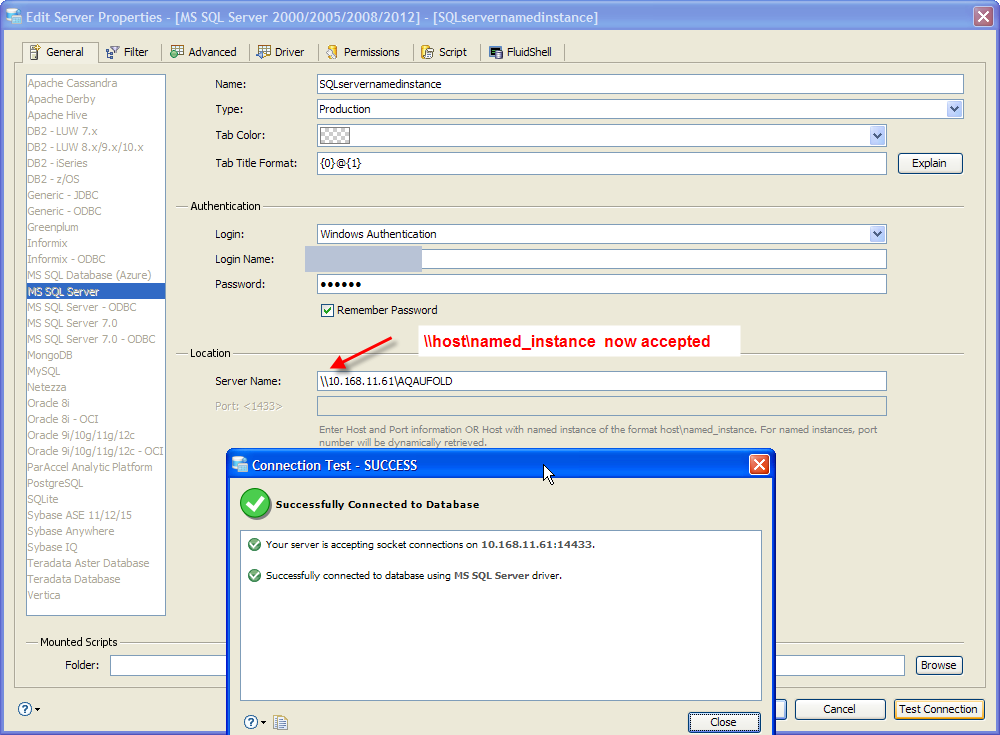
Task: Select Apache Cassandra in server list
Action: coord(72,84)
